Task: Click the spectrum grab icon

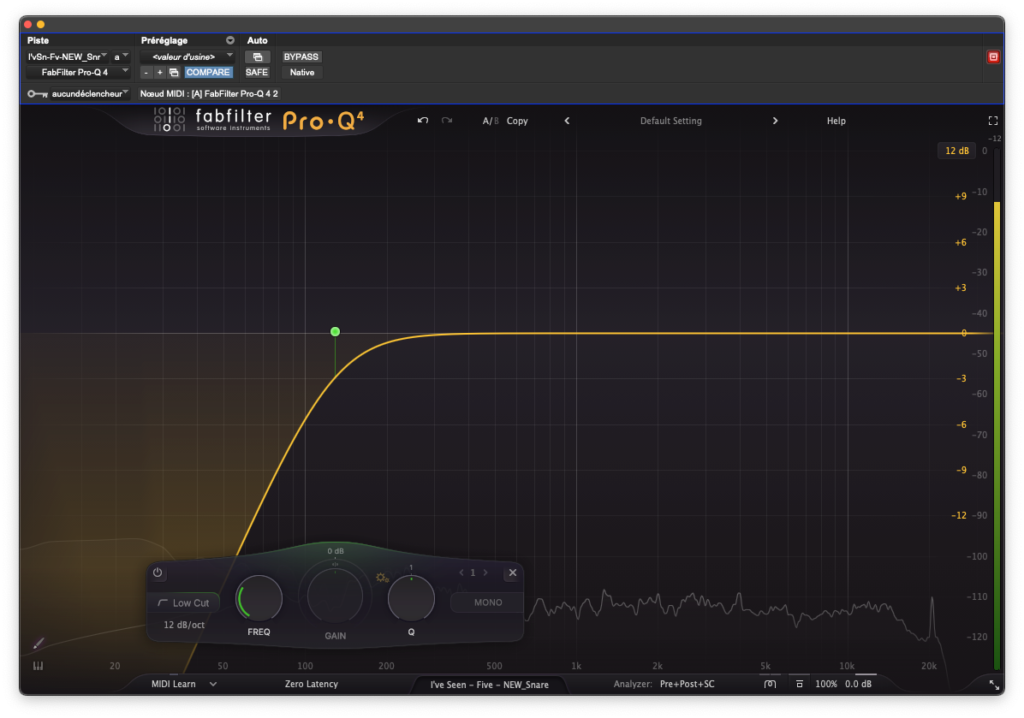Action: (770, 684)
